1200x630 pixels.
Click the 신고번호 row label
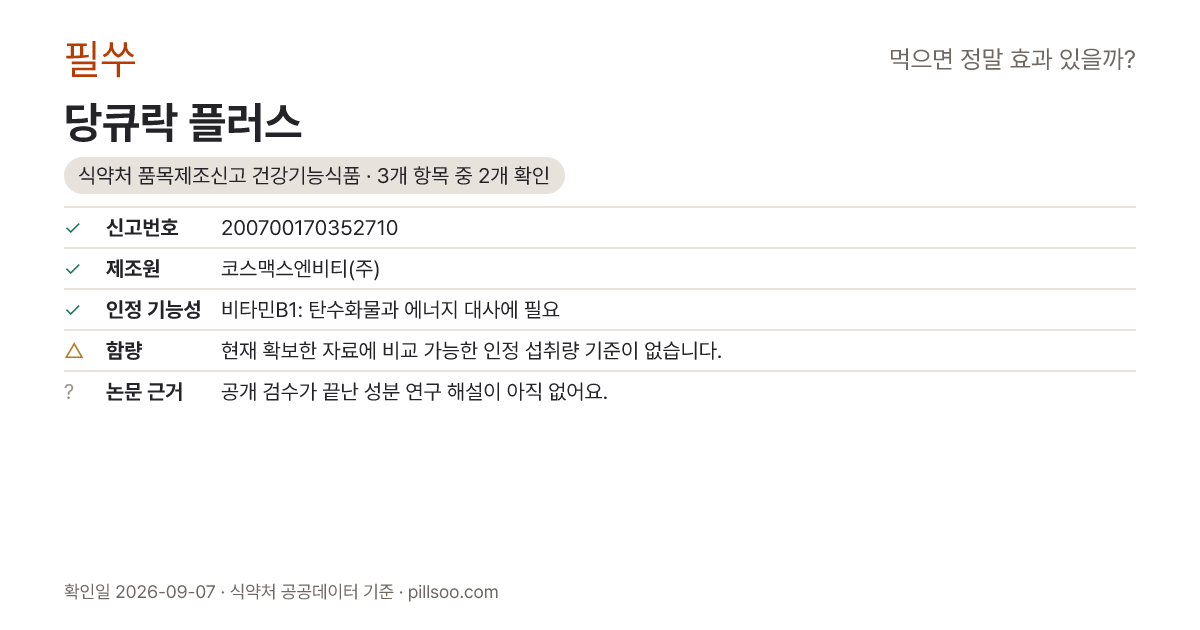(142, 228)
